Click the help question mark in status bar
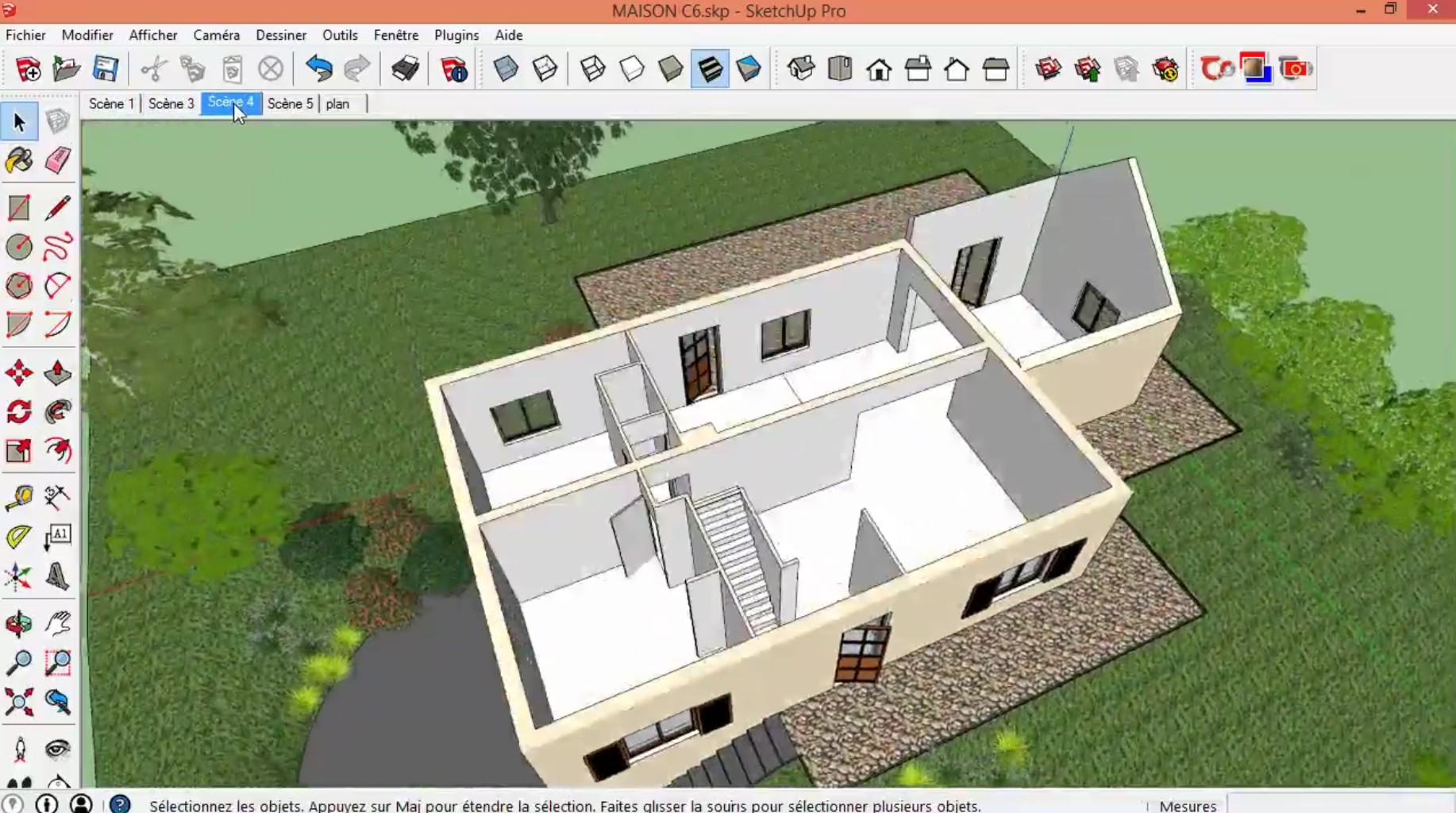 (x=120, y=804)
